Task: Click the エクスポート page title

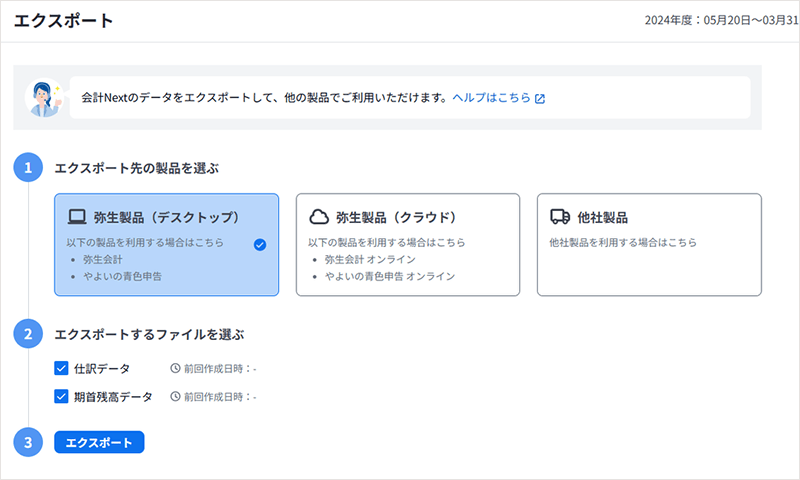Action: [64, 21]
